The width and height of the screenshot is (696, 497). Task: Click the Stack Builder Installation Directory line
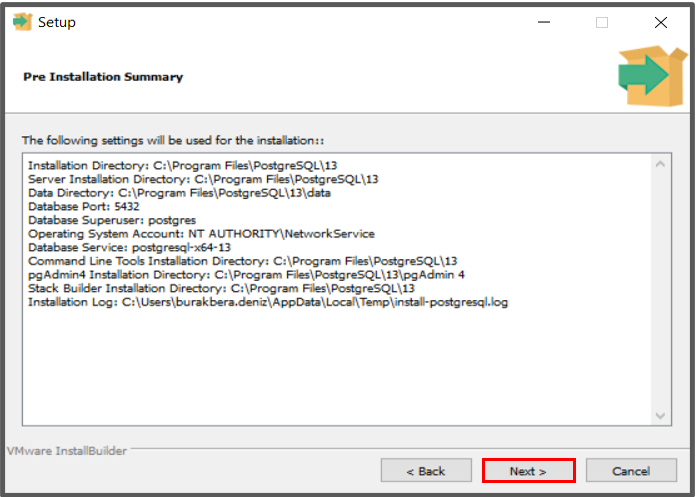[x=221, y=288]
